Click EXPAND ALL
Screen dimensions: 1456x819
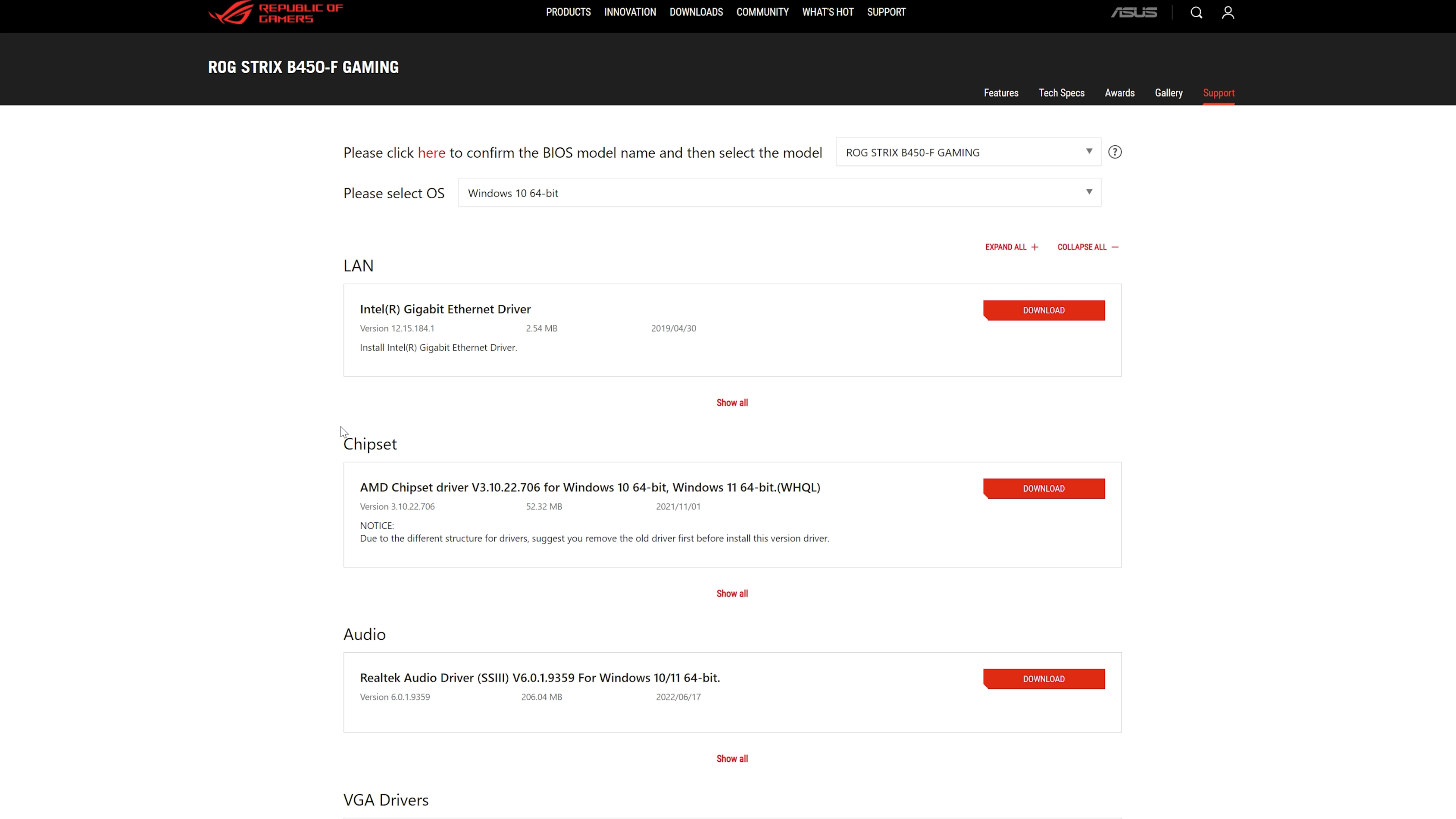[1011, 247]
